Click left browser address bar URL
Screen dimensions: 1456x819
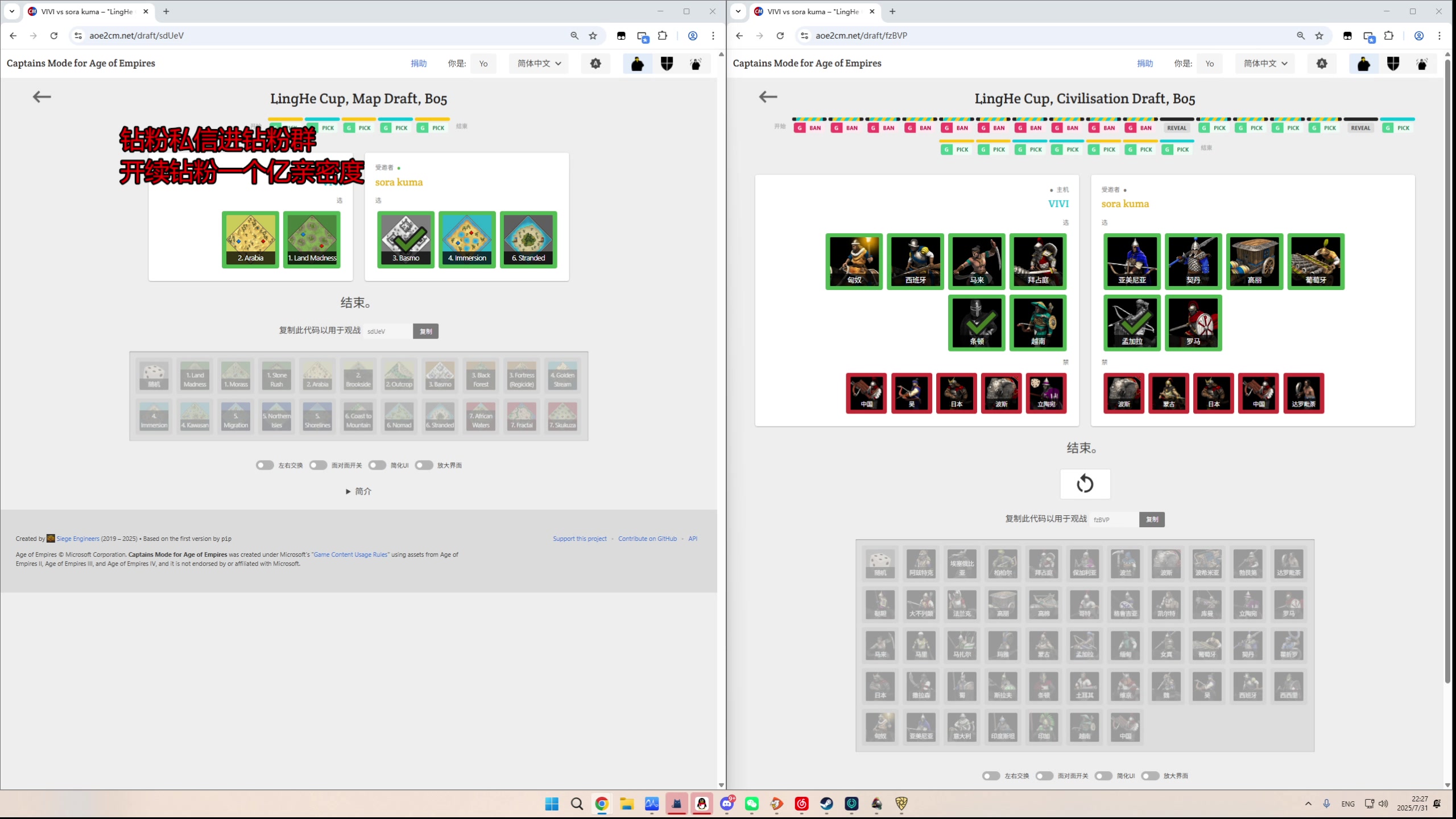tap(136, 36)
